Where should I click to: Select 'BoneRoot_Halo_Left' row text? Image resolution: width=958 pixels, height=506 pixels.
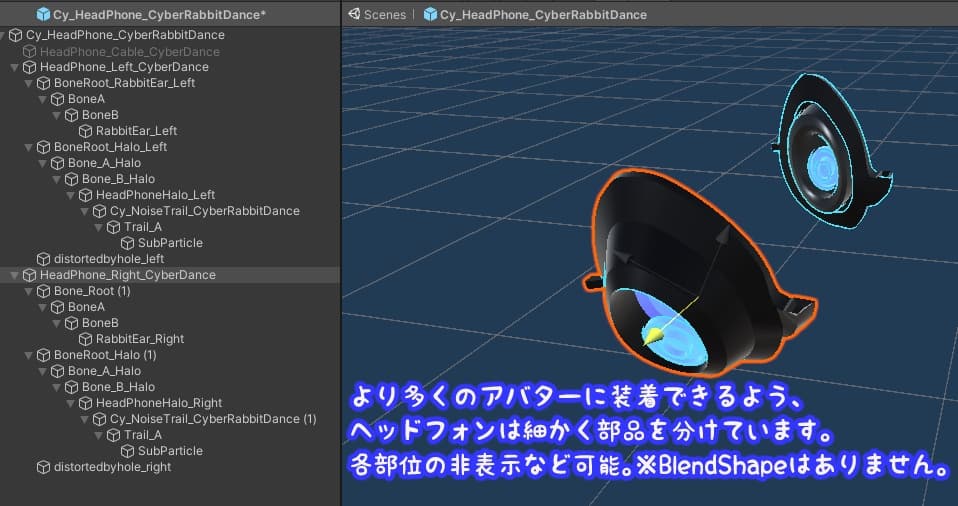point(110,147)
